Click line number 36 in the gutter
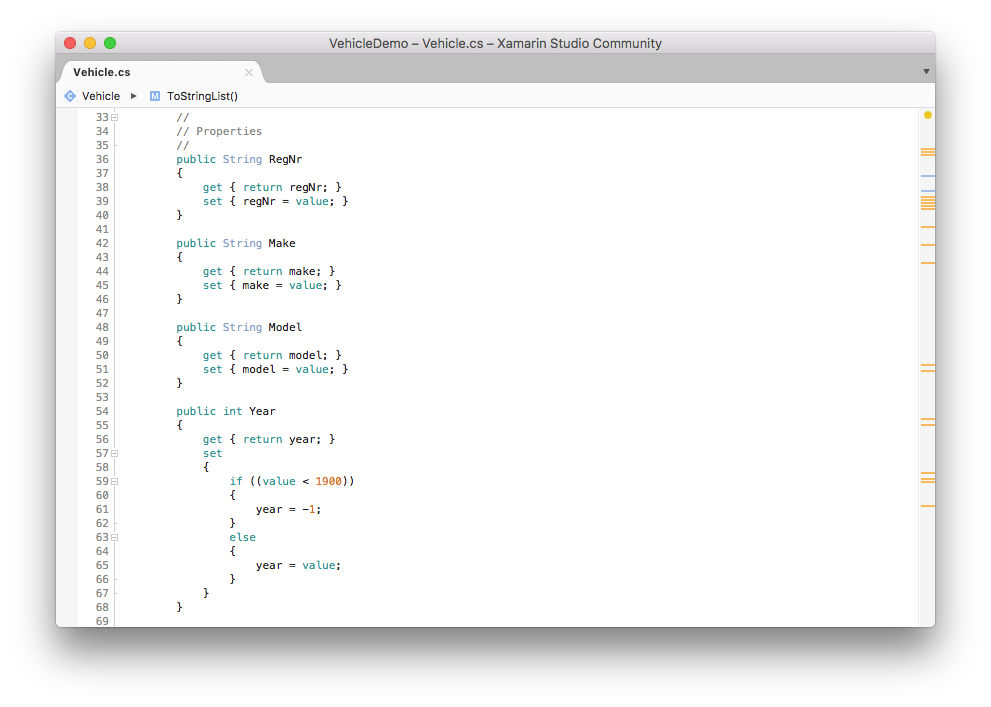 coord(102,159)
